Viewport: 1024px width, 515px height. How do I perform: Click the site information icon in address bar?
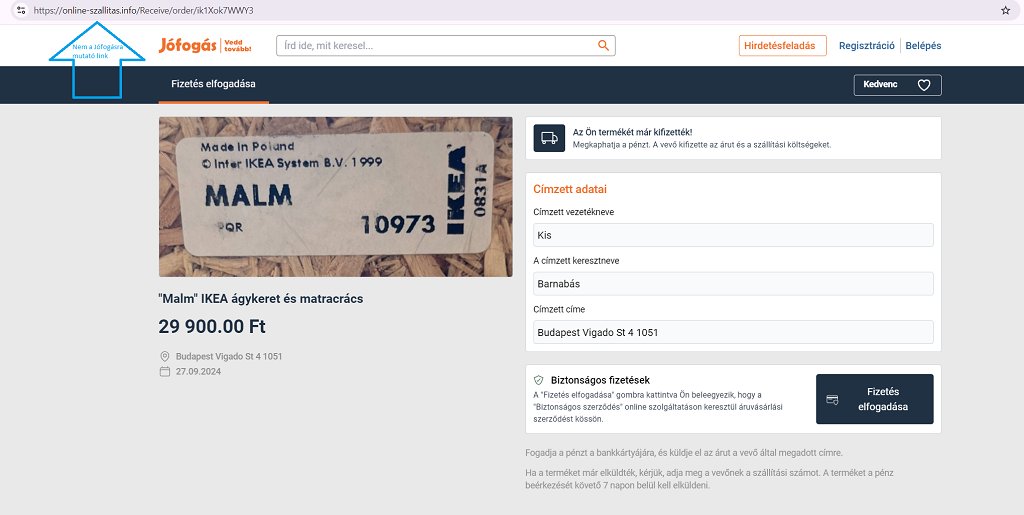point(20,10)
